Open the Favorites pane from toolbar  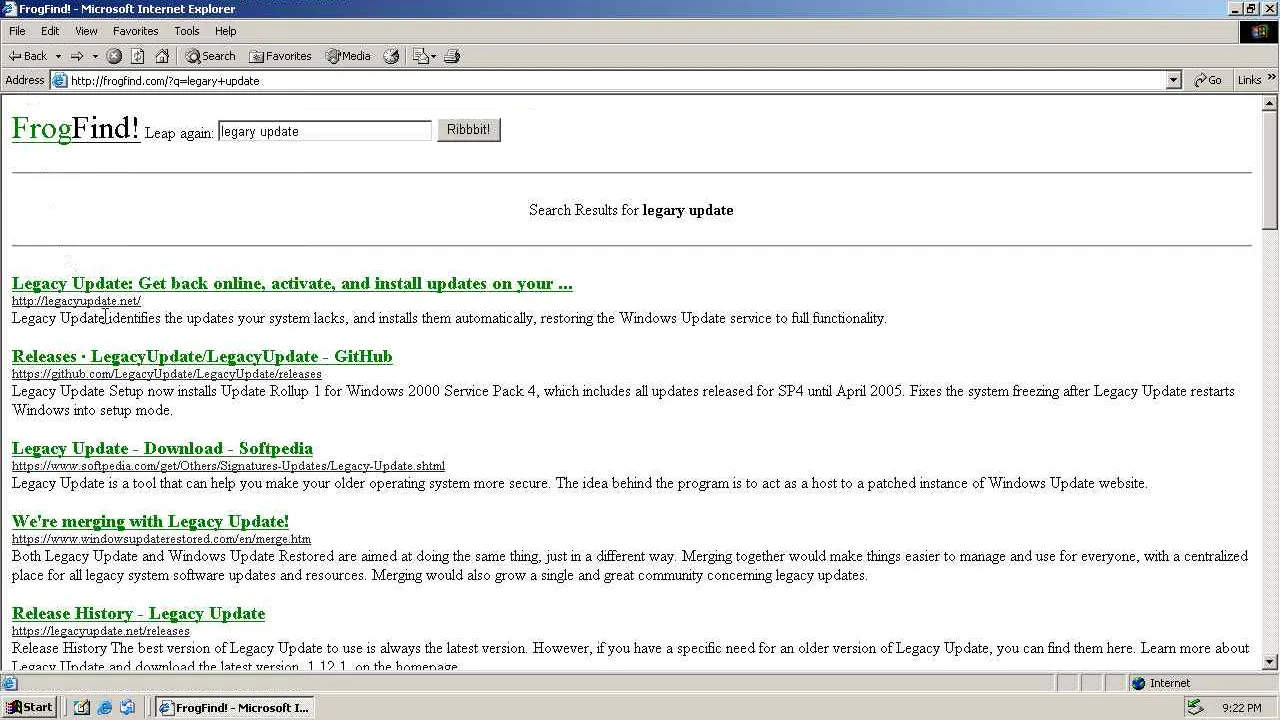click(x=281, y=56)
